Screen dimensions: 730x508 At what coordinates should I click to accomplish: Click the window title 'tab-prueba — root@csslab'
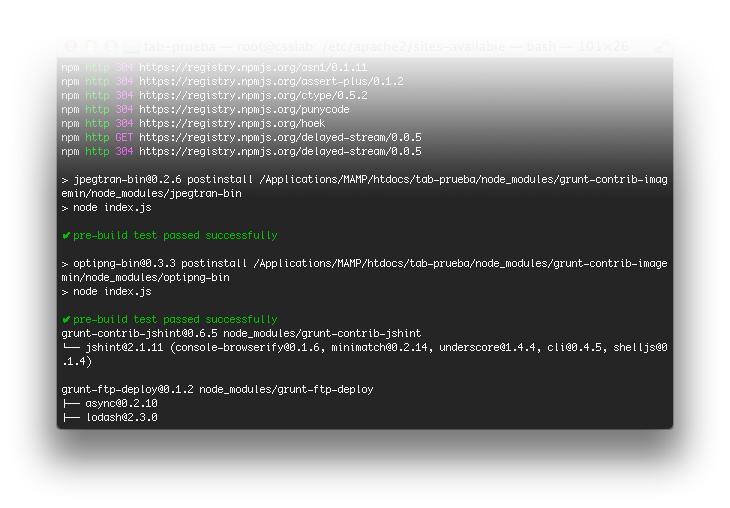tap(230, 47)
